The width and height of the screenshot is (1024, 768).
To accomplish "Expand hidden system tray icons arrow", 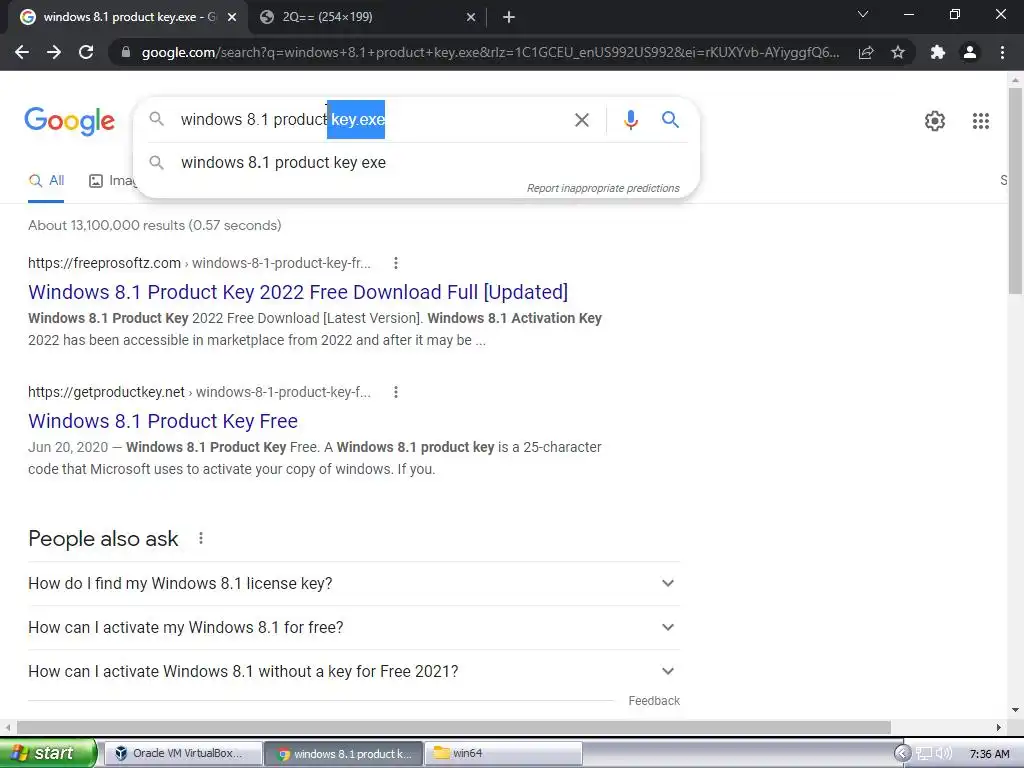I will (902, 754).
